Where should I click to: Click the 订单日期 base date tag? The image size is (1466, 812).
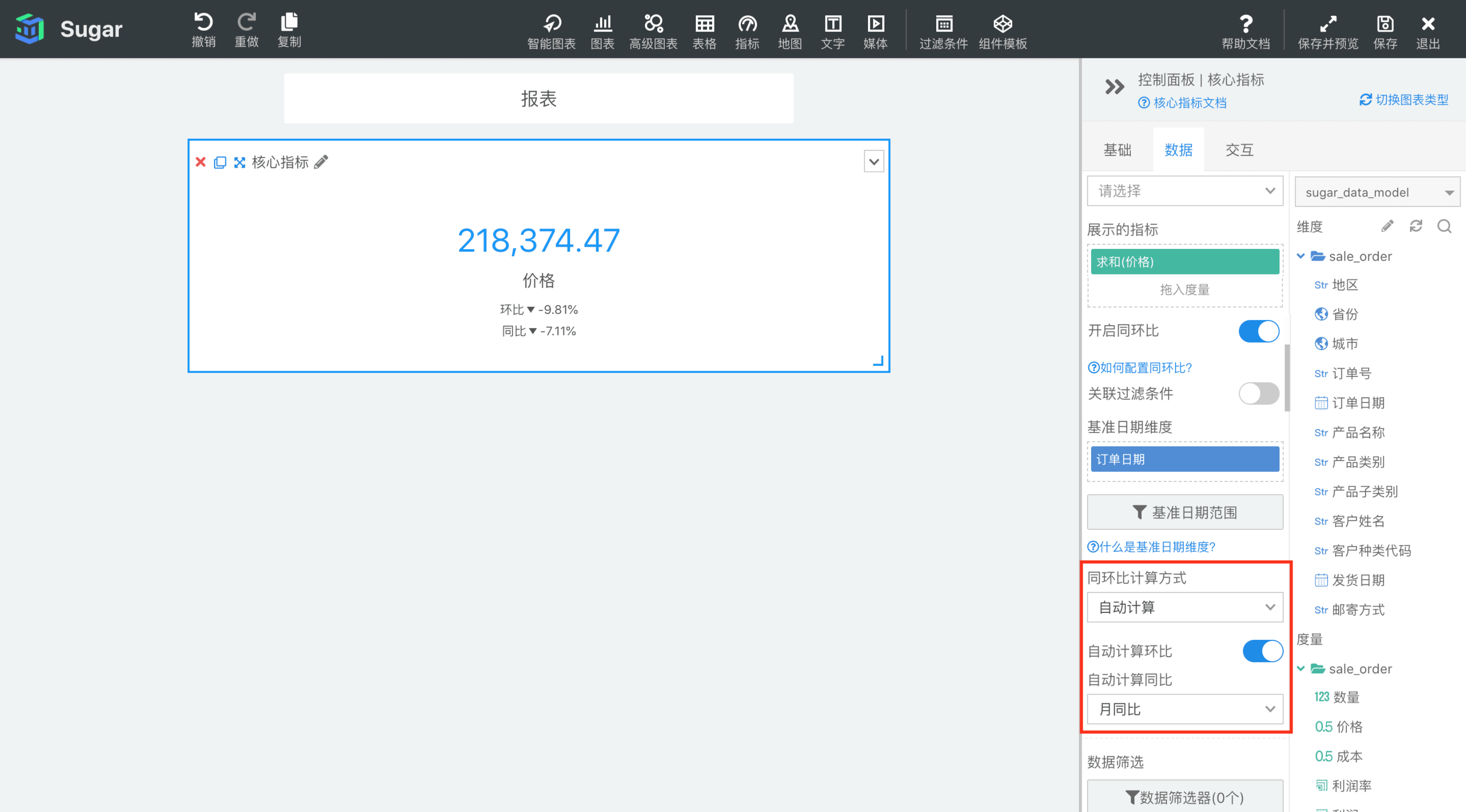[x=1184, y=459]
